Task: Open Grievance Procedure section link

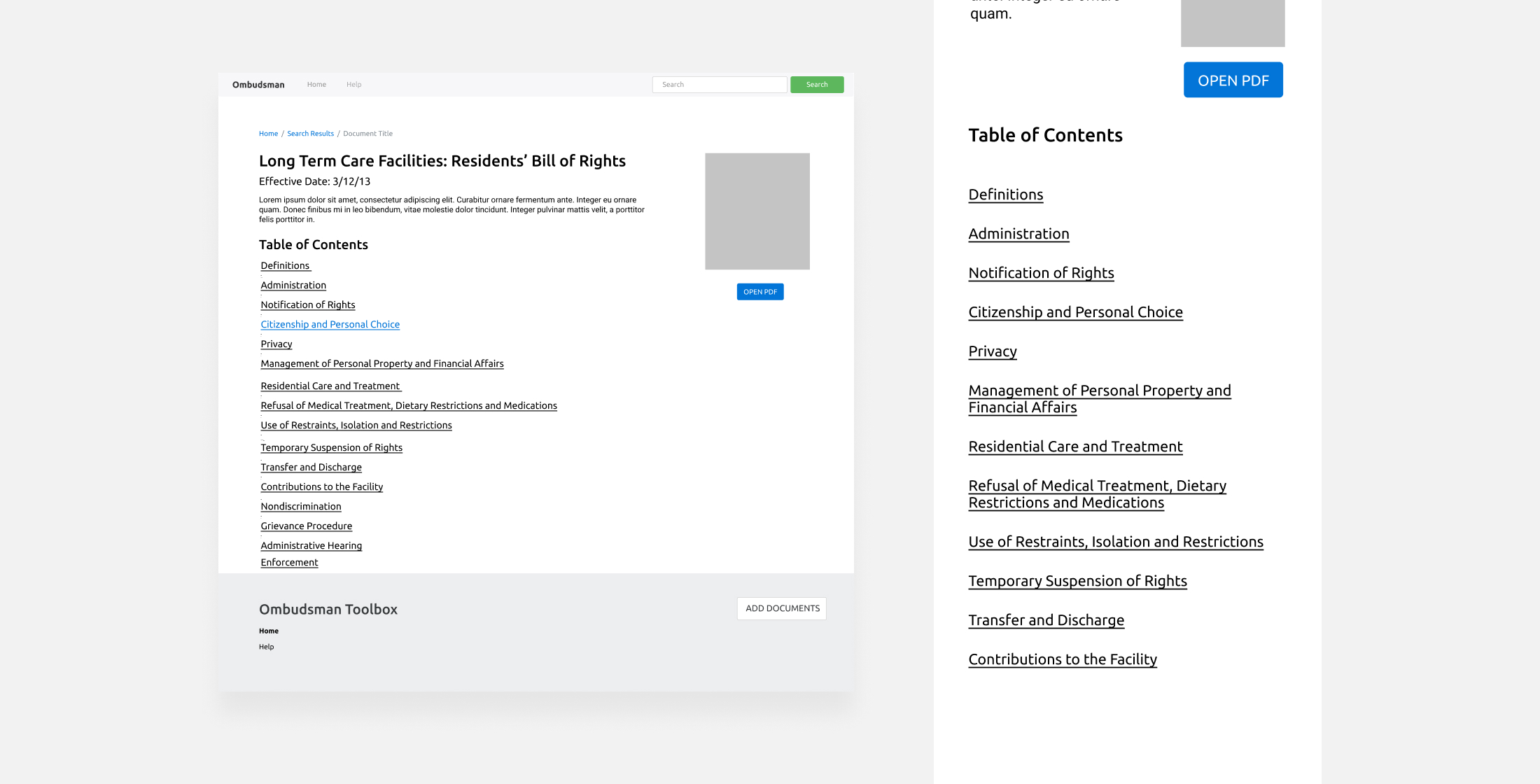Action: [x=306, y=526]
